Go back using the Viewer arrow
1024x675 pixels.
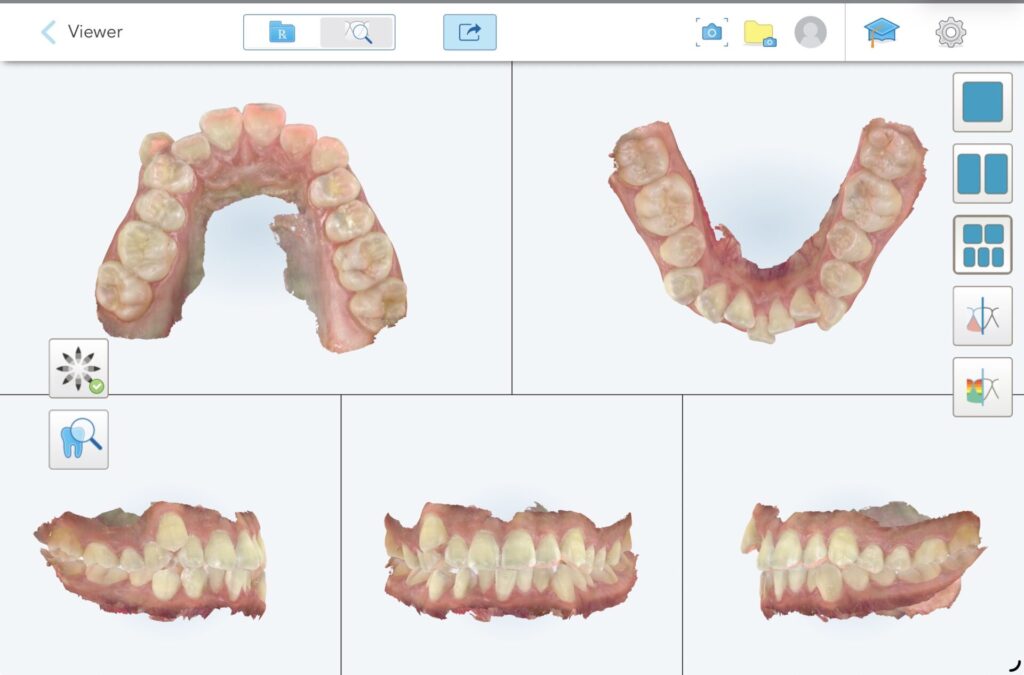[x=48, y=31]
